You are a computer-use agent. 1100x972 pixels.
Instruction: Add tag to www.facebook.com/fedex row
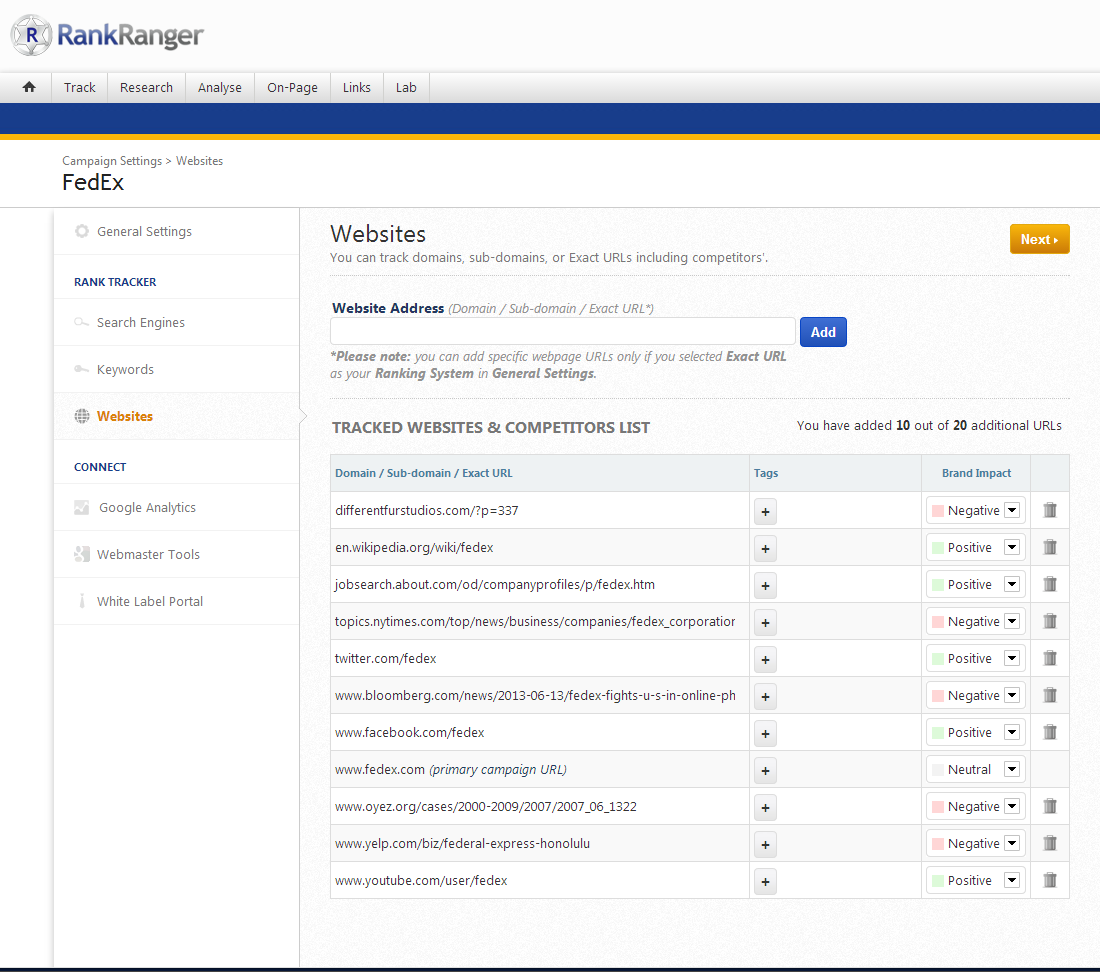pos(765,733)
